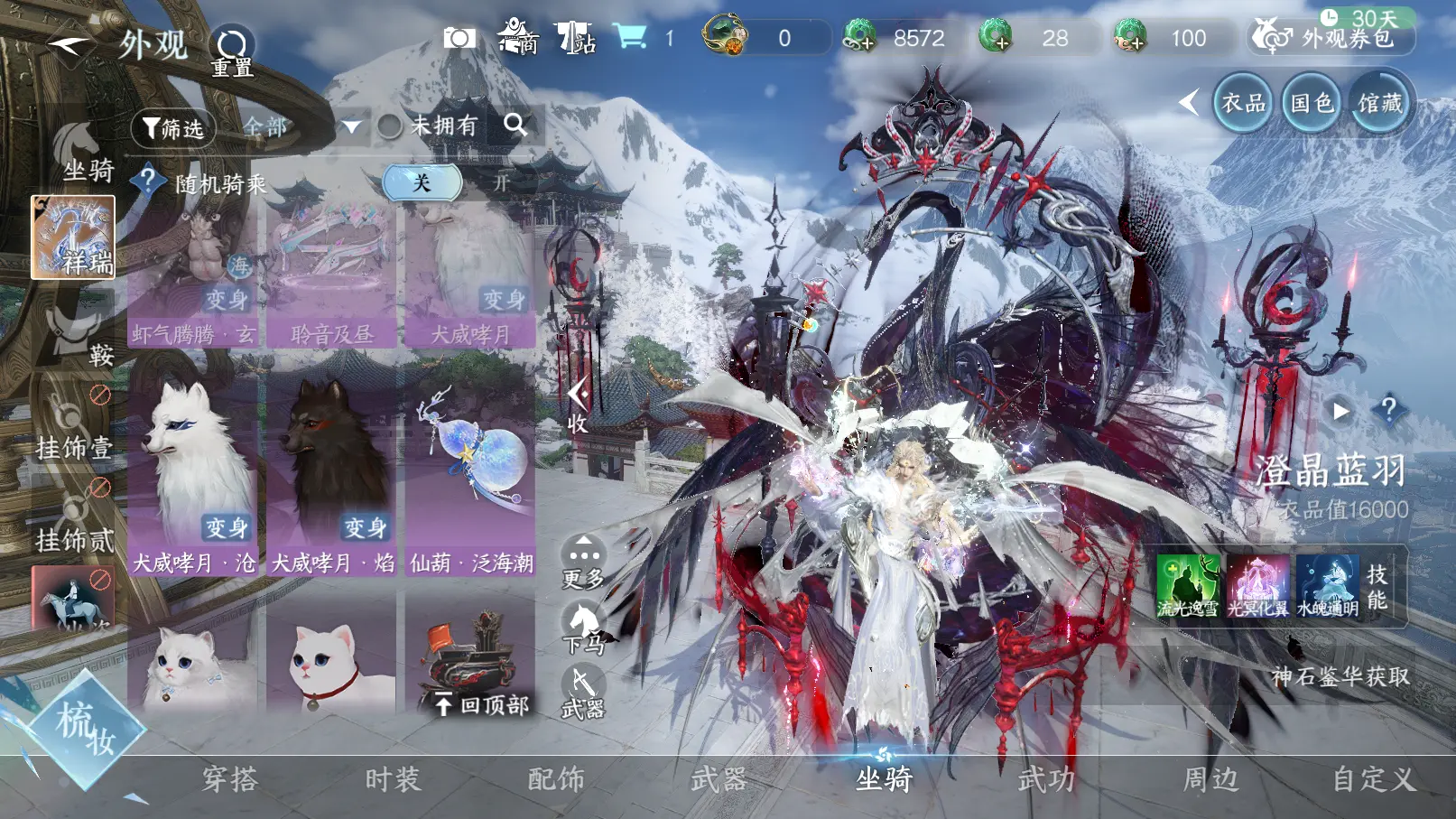Set random riding to 开 on
Image resolution: width=1456 pixels, height=819 pixels.
click(x=501, y=182)
